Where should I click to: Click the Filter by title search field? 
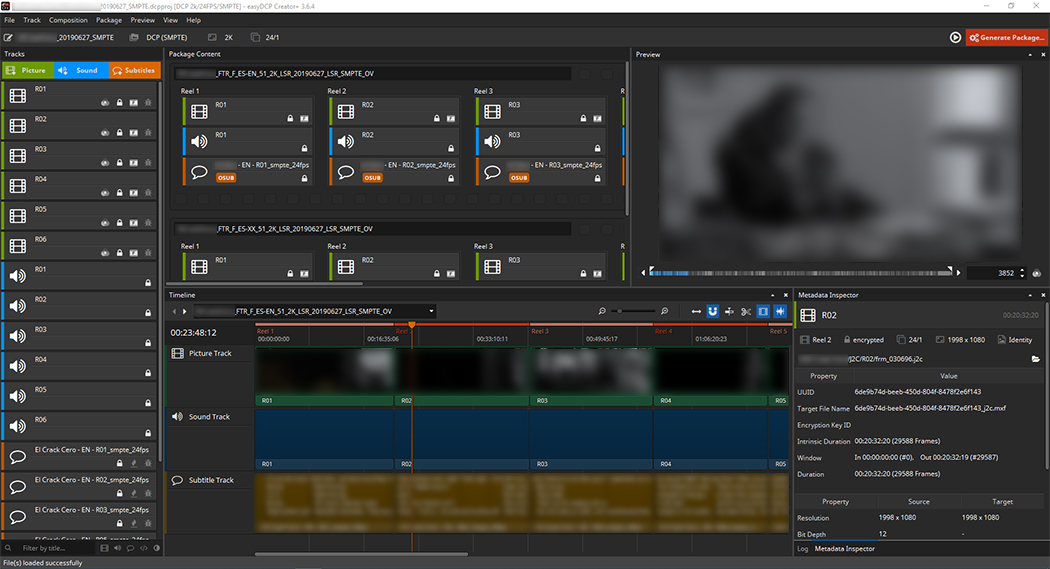(x=57, y=548)
